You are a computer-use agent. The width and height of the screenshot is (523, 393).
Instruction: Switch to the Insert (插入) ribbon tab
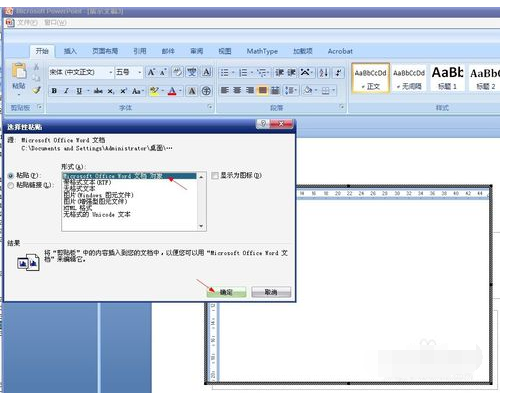point(70,51)
